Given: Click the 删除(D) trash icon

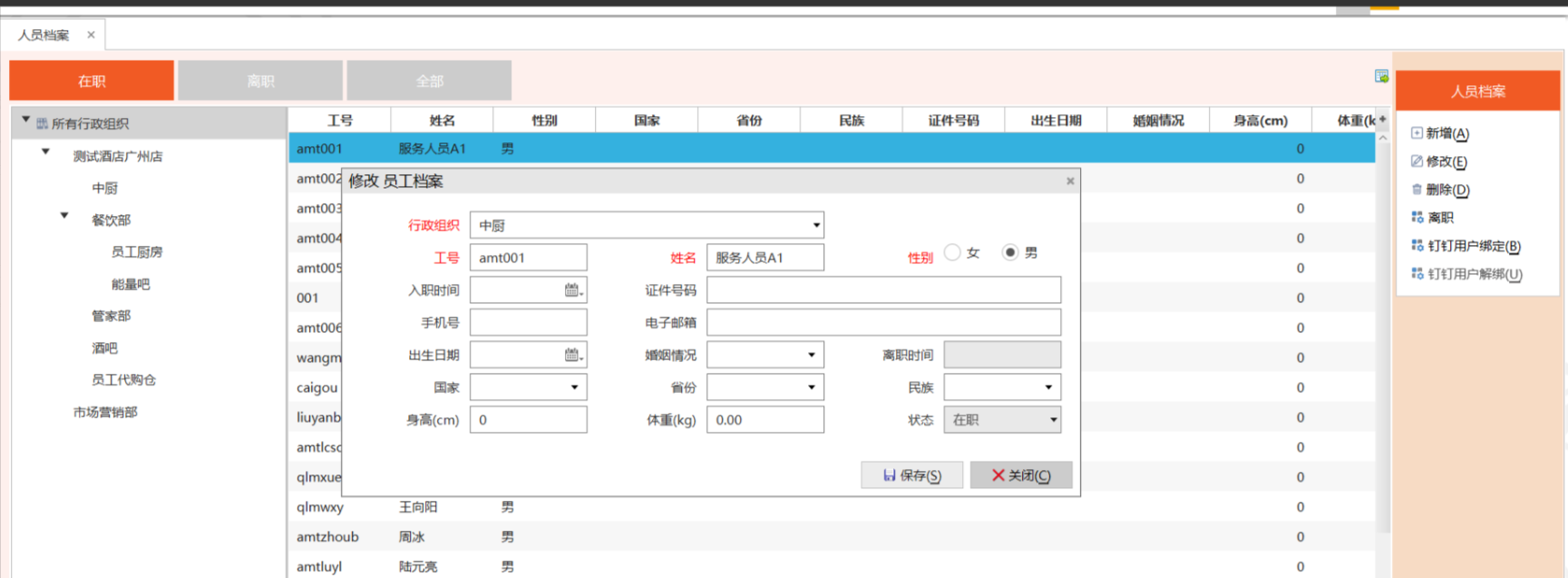Looking at the screenshot, I should (x=1417, y=190).
